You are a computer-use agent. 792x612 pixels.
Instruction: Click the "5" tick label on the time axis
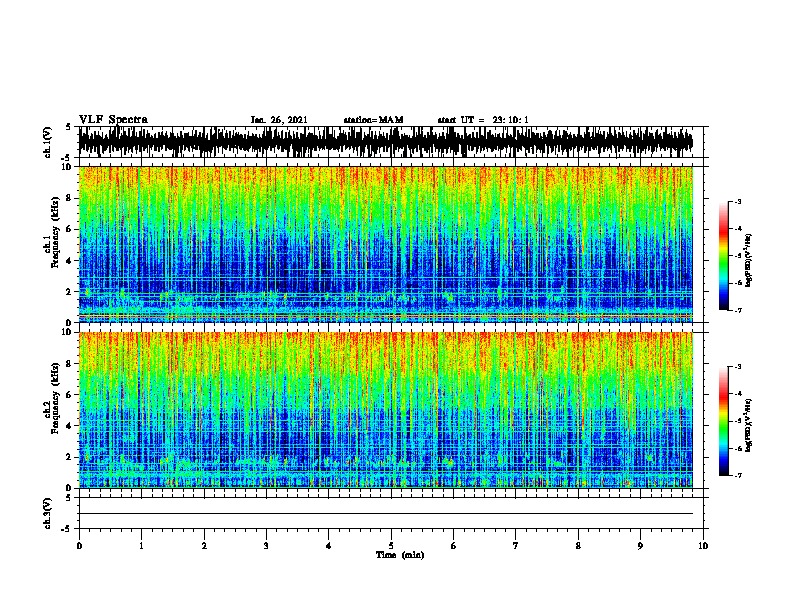(391, 546)
